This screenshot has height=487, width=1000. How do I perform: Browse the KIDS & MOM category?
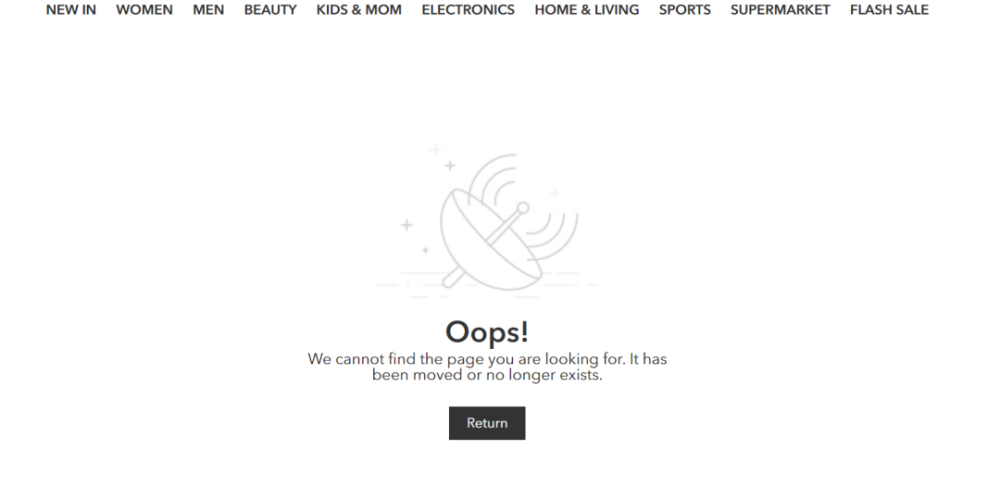[359, 10]
